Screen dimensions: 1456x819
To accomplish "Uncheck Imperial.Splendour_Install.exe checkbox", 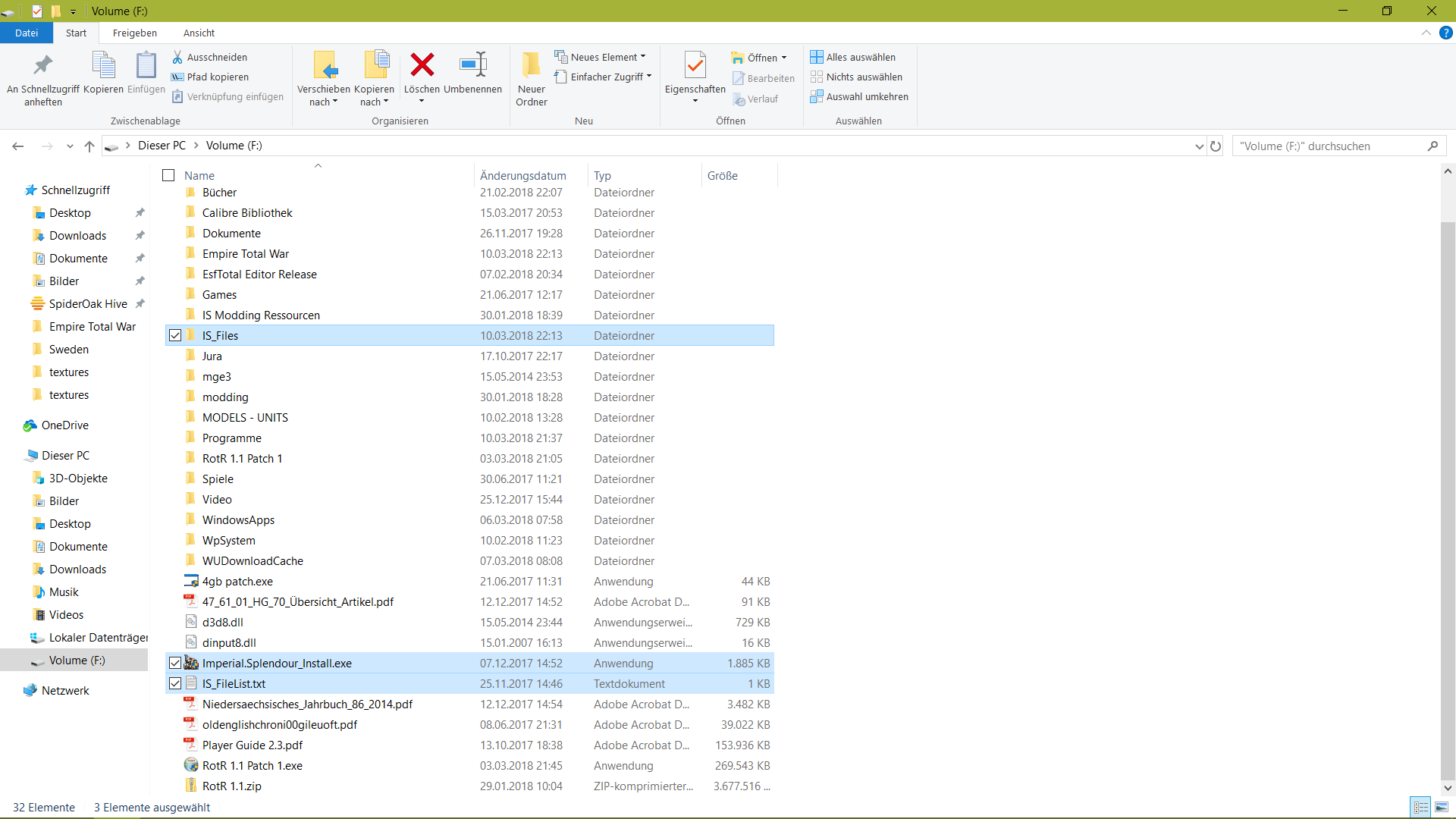I will click(x=175, y=663).
